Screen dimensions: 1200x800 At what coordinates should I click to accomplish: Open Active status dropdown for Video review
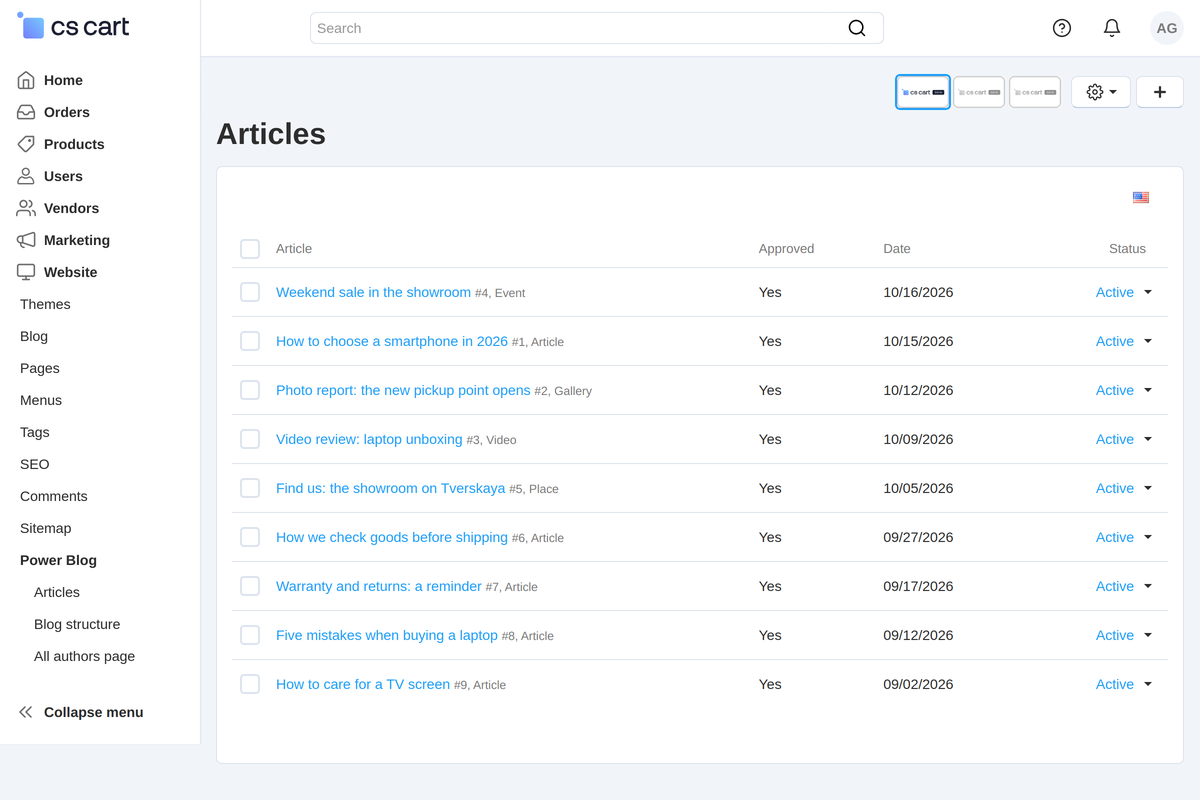[x=1124, y=439]
